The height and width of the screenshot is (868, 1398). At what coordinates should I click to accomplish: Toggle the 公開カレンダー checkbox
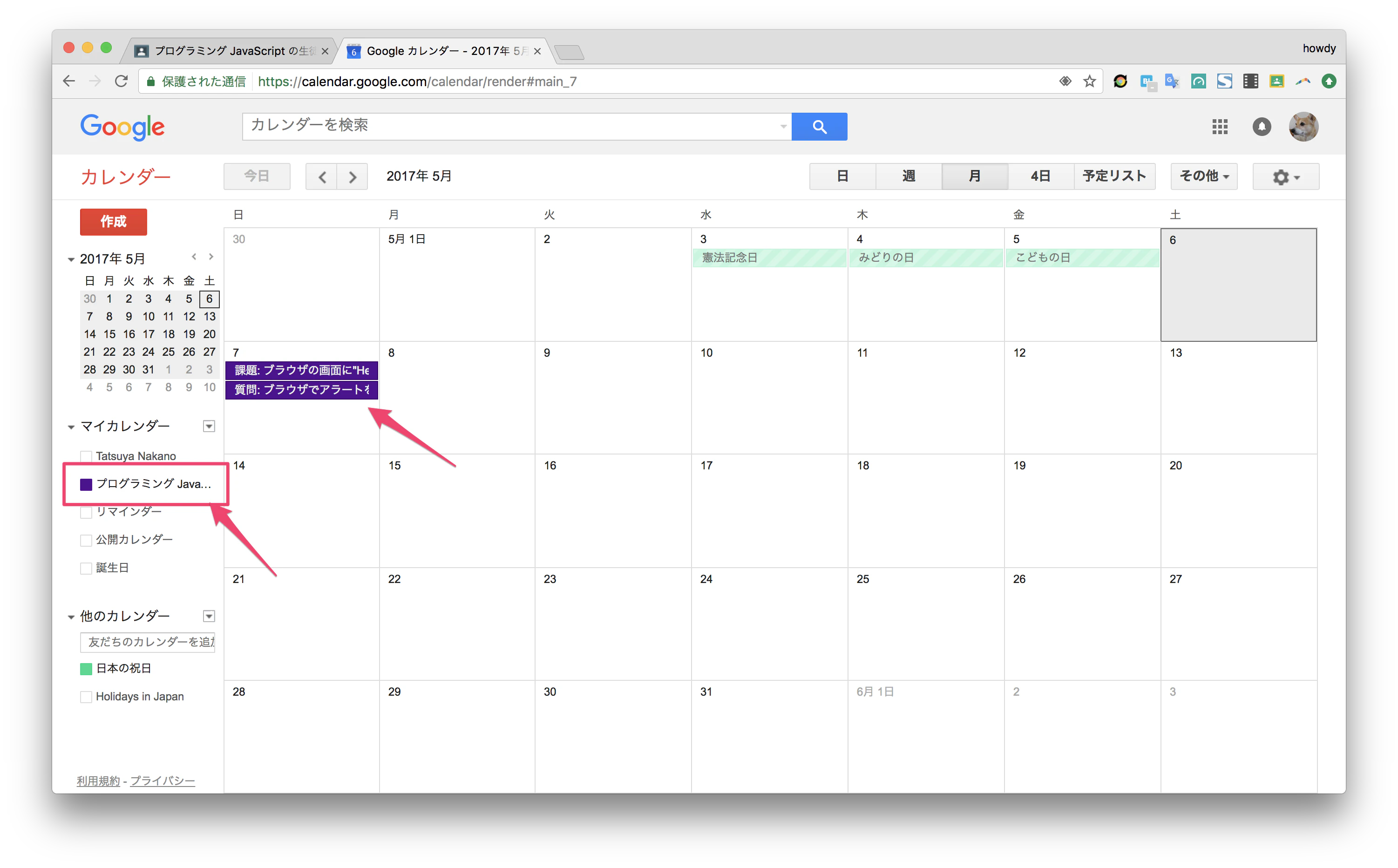point(86,540)
